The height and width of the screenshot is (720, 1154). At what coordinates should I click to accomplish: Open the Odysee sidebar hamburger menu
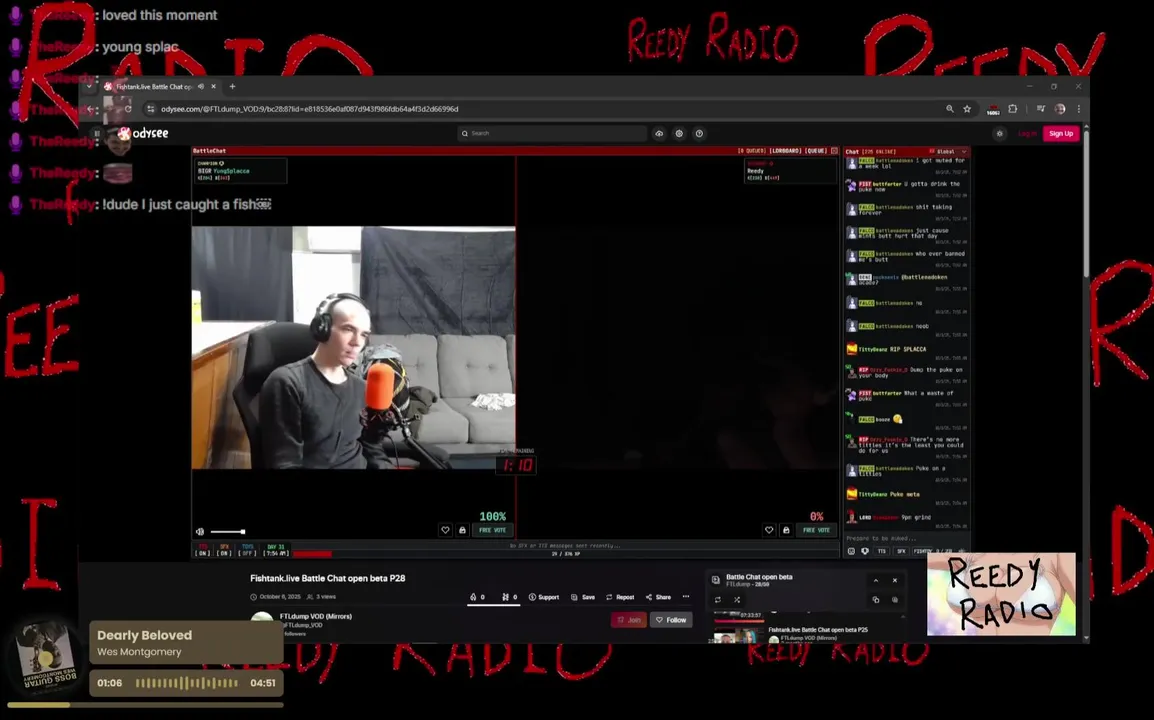pyautogui.click(x=96, y=133)
